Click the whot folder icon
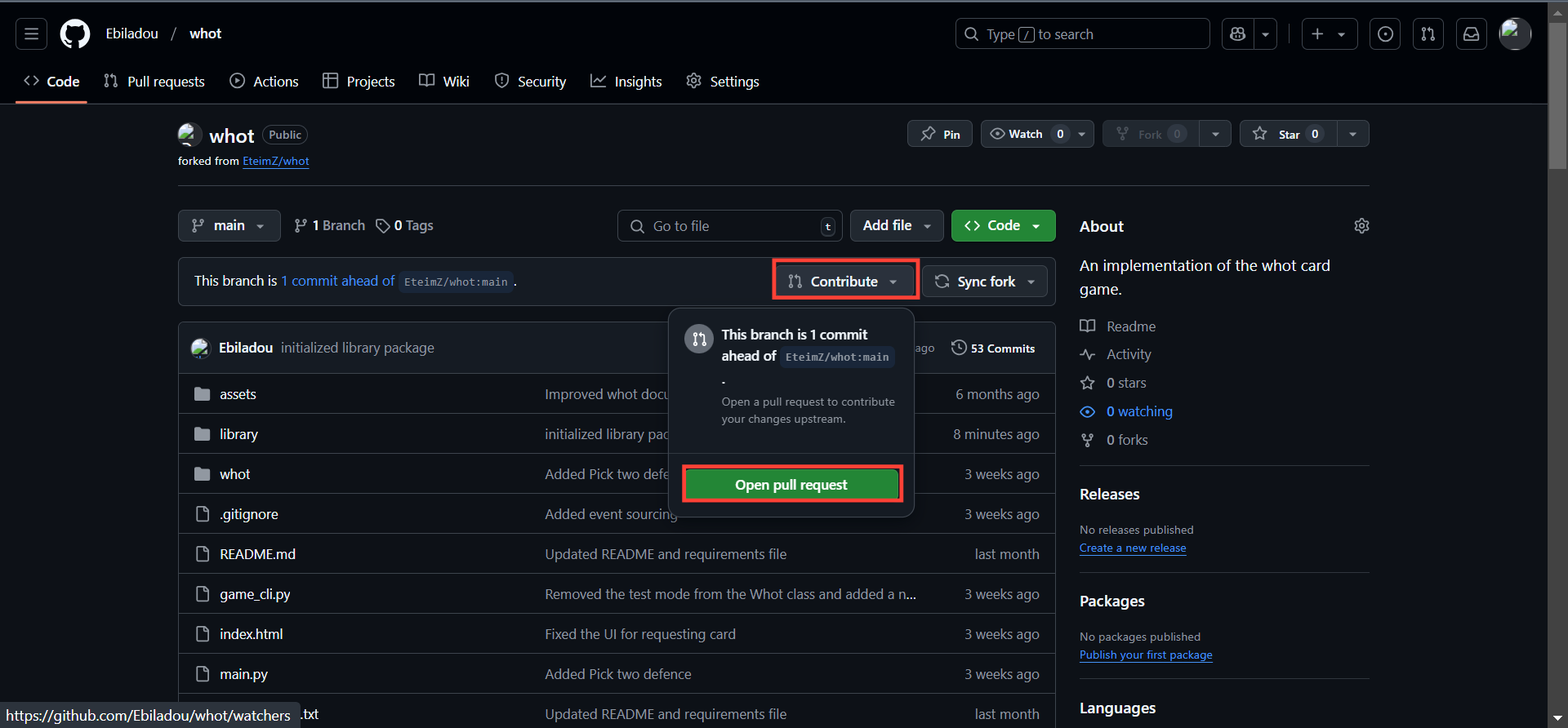 203,474
